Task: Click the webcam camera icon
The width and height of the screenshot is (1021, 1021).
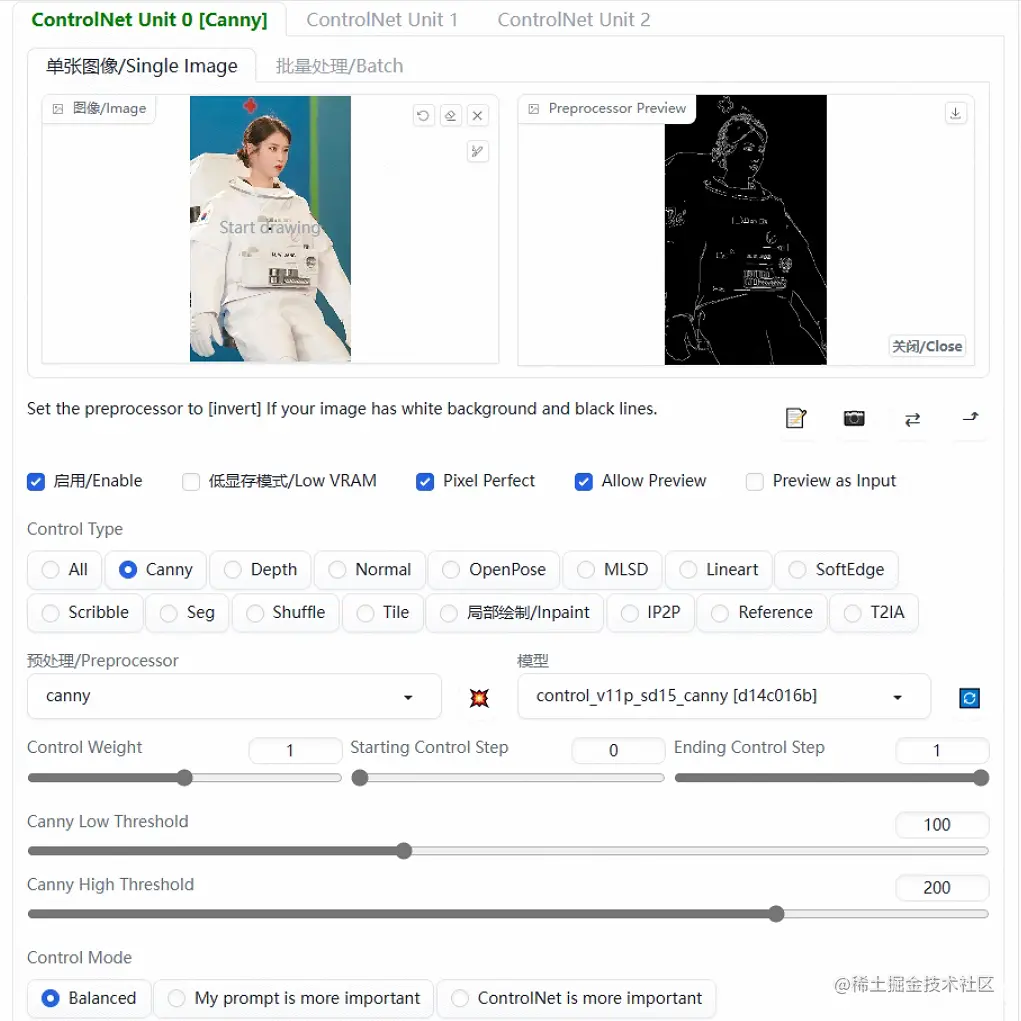Action: [854, 420]
